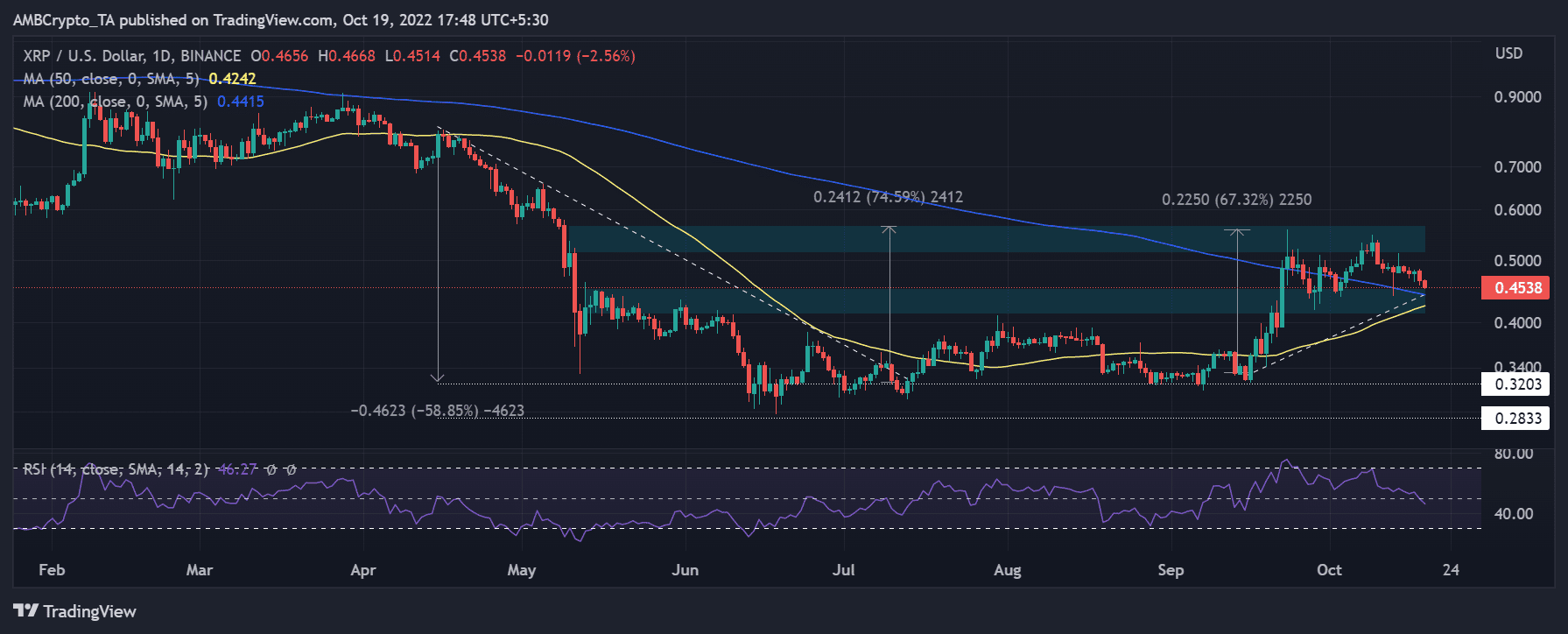
Task: Click the 0.6000 price axis label
Action: coord(1517,210)
